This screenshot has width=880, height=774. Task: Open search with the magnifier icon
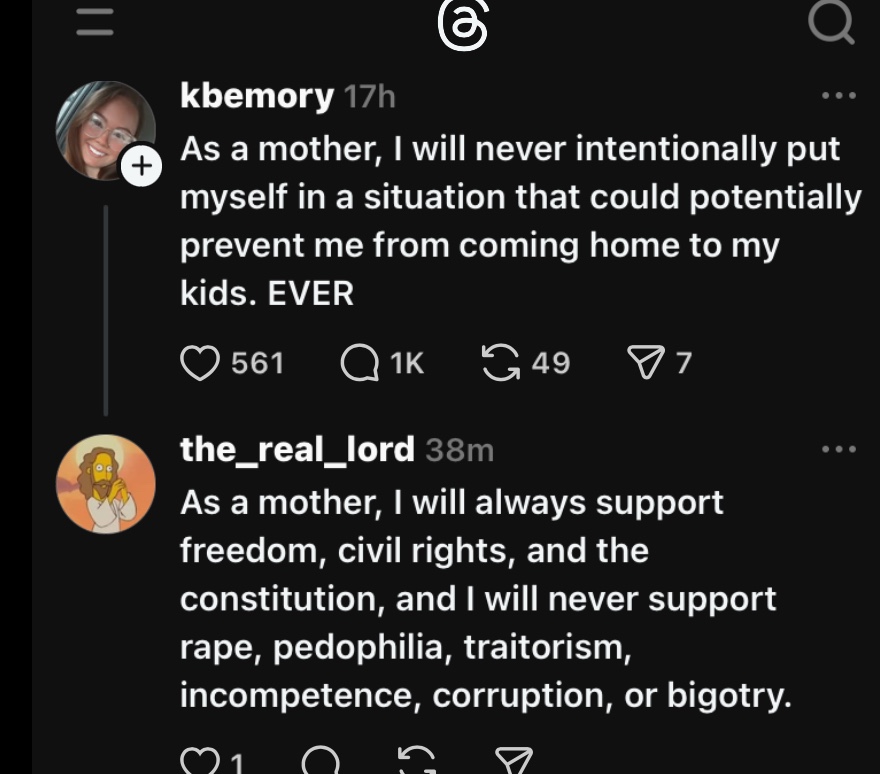830,22
